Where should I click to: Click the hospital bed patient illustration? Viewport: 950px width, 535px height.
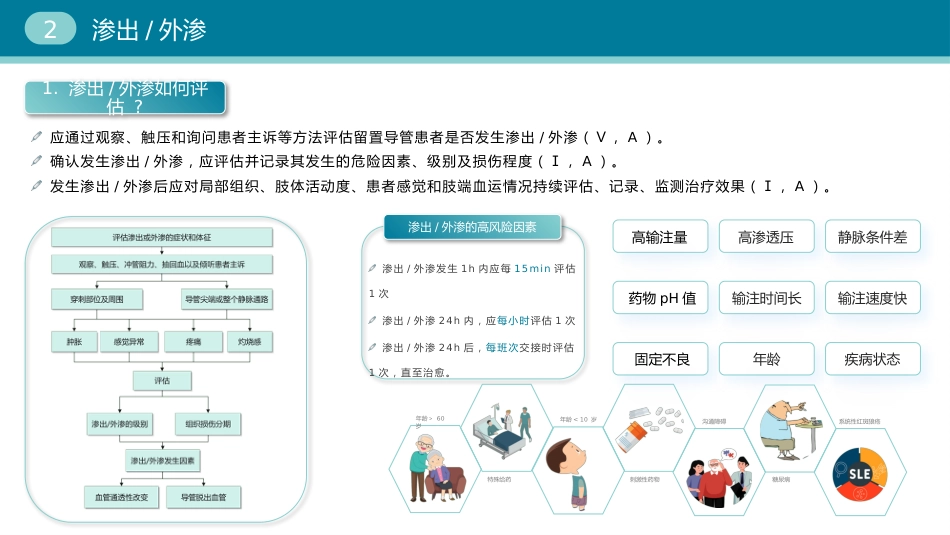502,433
